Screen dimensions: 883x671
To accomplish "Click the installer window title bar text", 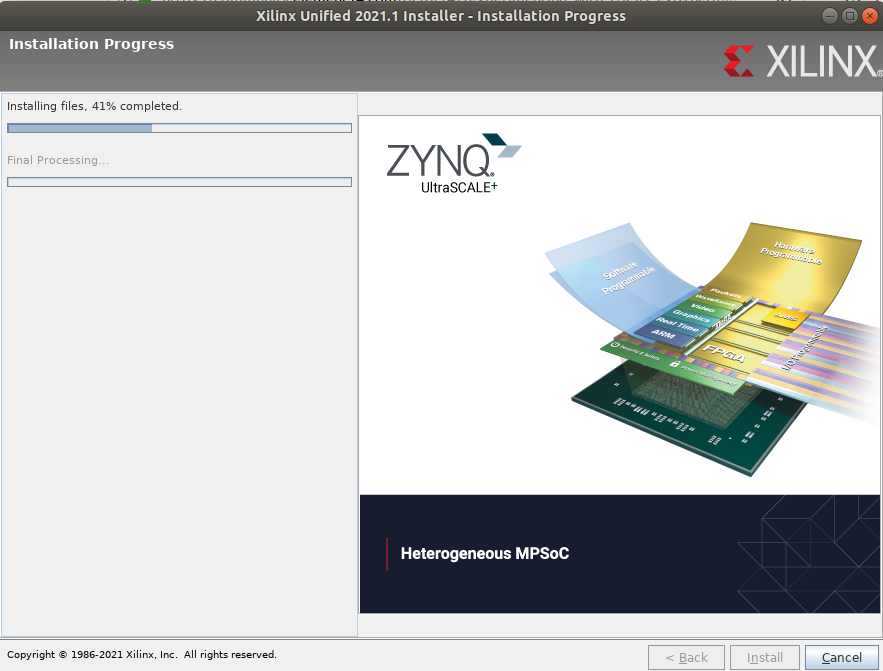I will tap(441, 16).
